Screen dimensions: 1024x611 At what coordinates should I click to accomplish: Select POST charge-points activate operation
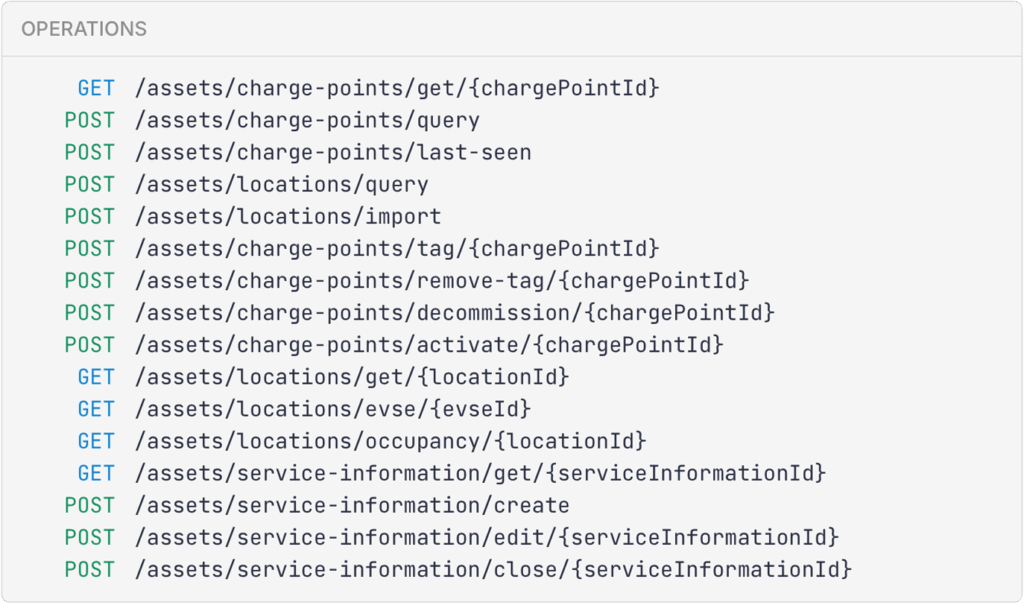pos(429,344)
